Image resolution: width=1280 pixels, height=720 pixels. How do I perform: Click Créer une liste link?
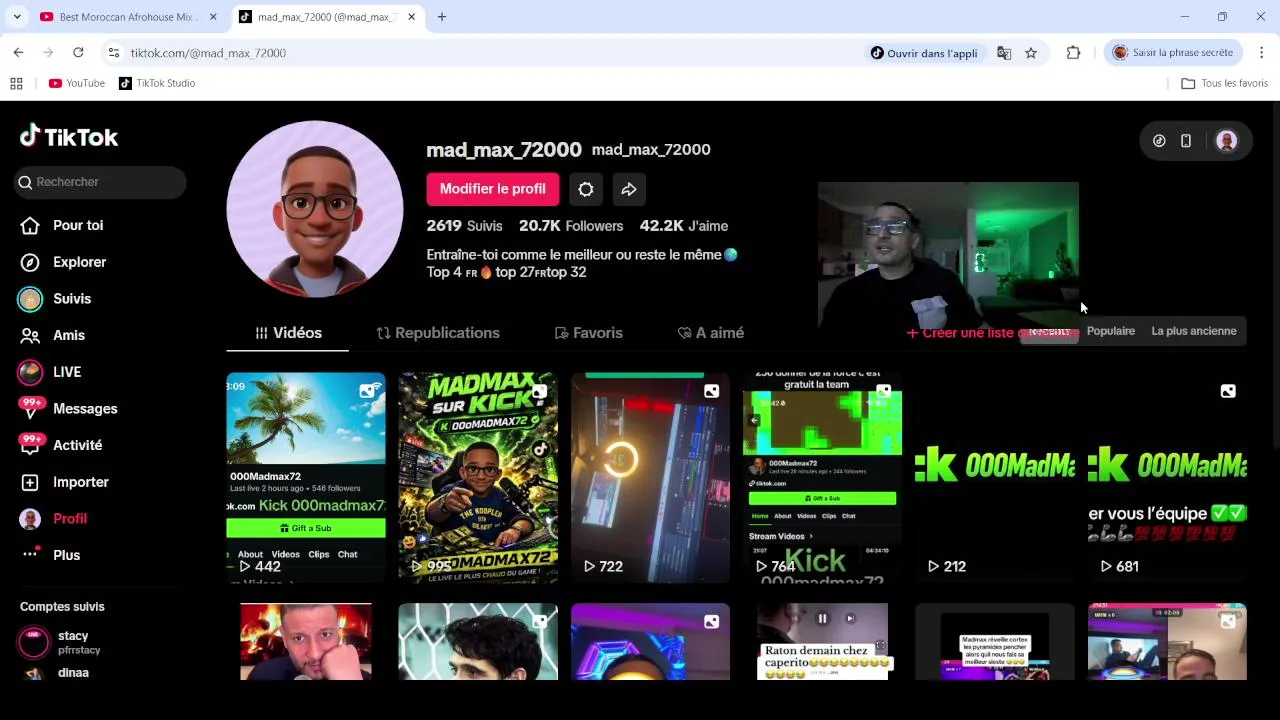[x=960, y=333]
